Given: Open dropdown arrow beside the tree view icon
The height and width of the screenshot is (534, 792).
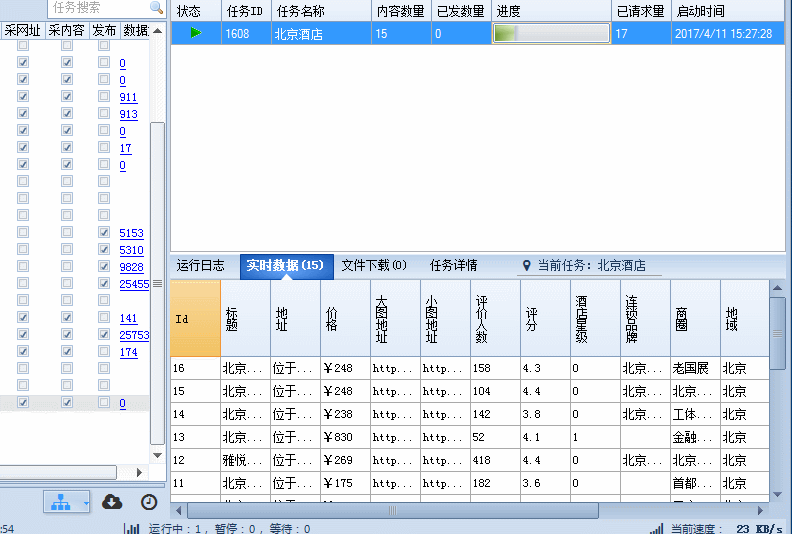Looking at the screenshot, I should pos(87,502).
